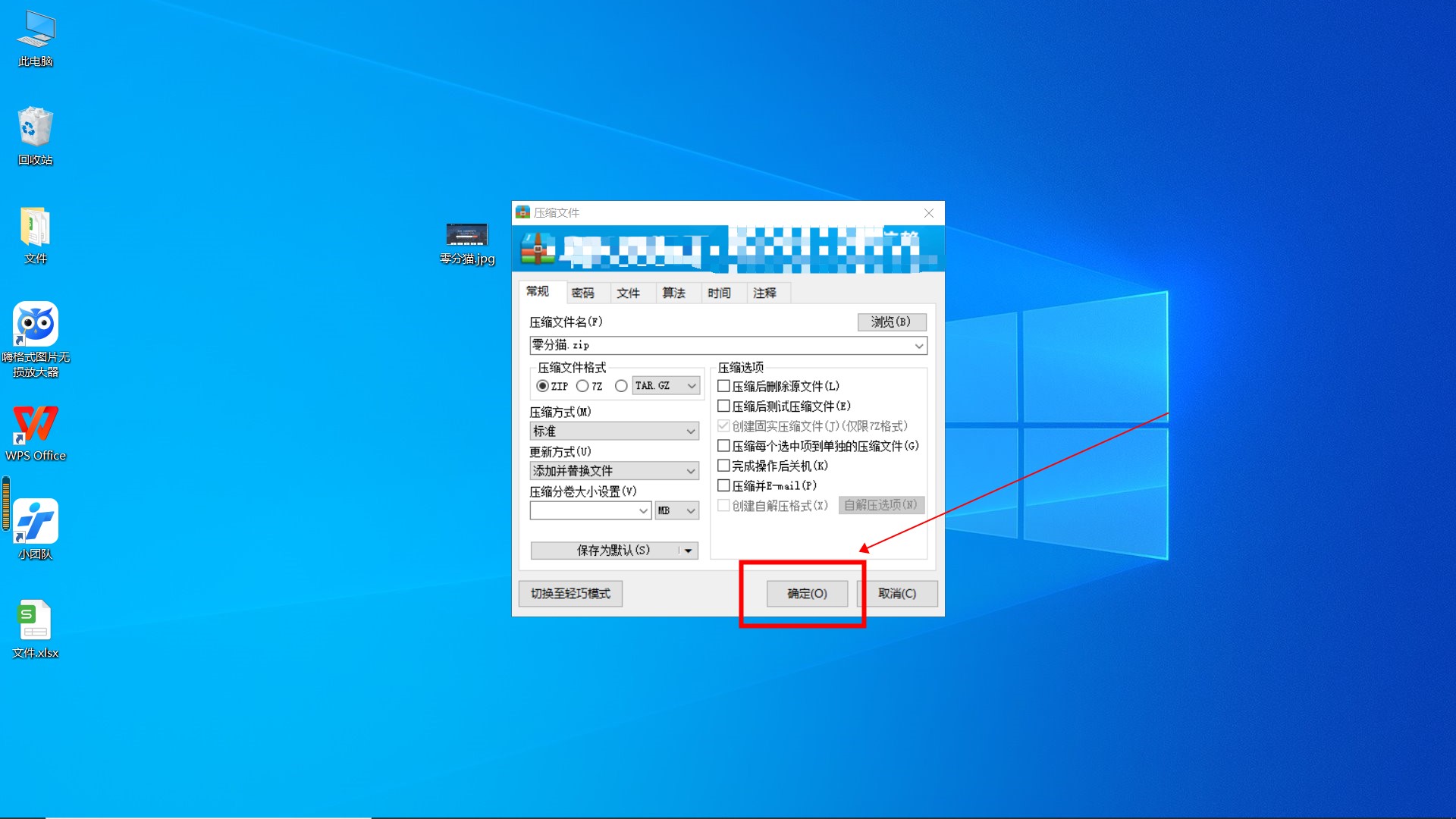This screenshot has width=1456, height=819.
Task: Switch to the 密码 tab
Action: (x=582, y=293)
